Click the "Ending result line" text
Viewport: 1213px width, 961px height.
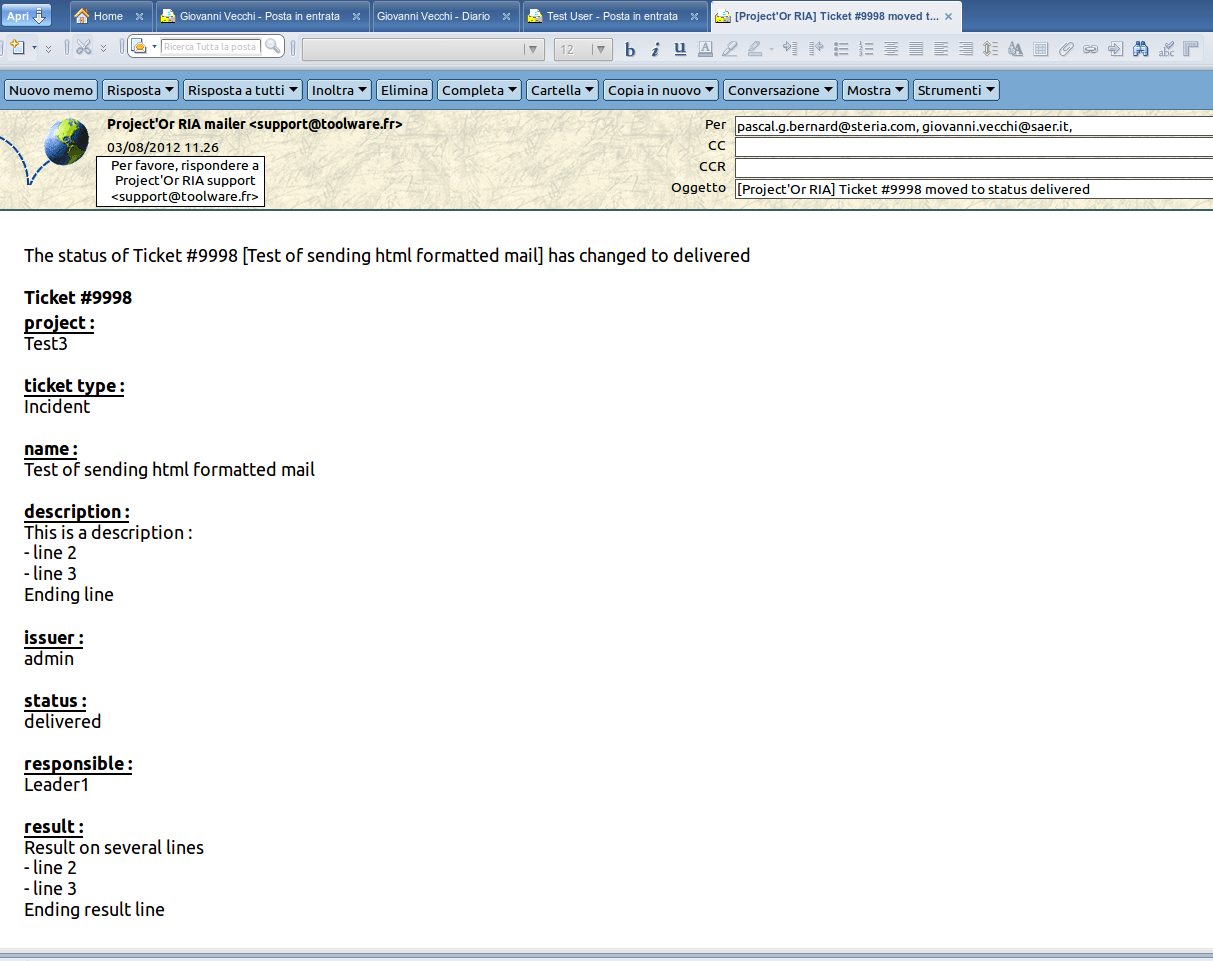(x=94, y=910)
